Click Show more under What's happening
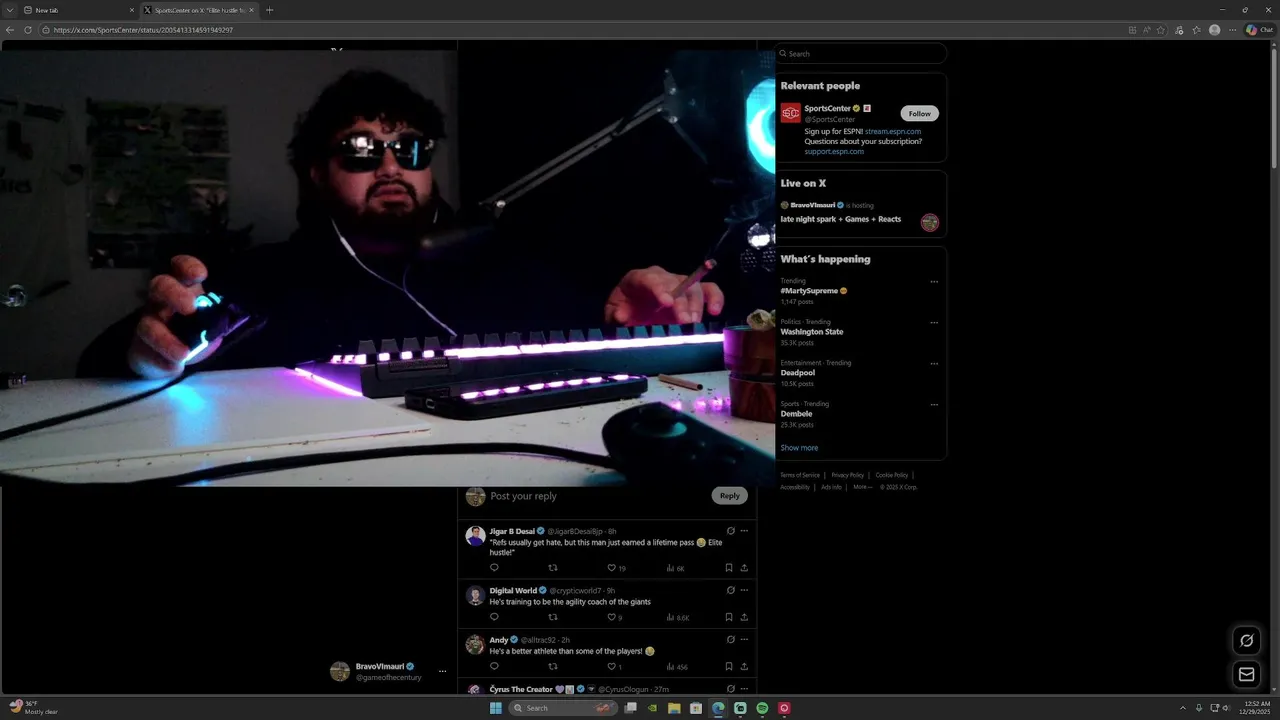 [x=799, y=448]
